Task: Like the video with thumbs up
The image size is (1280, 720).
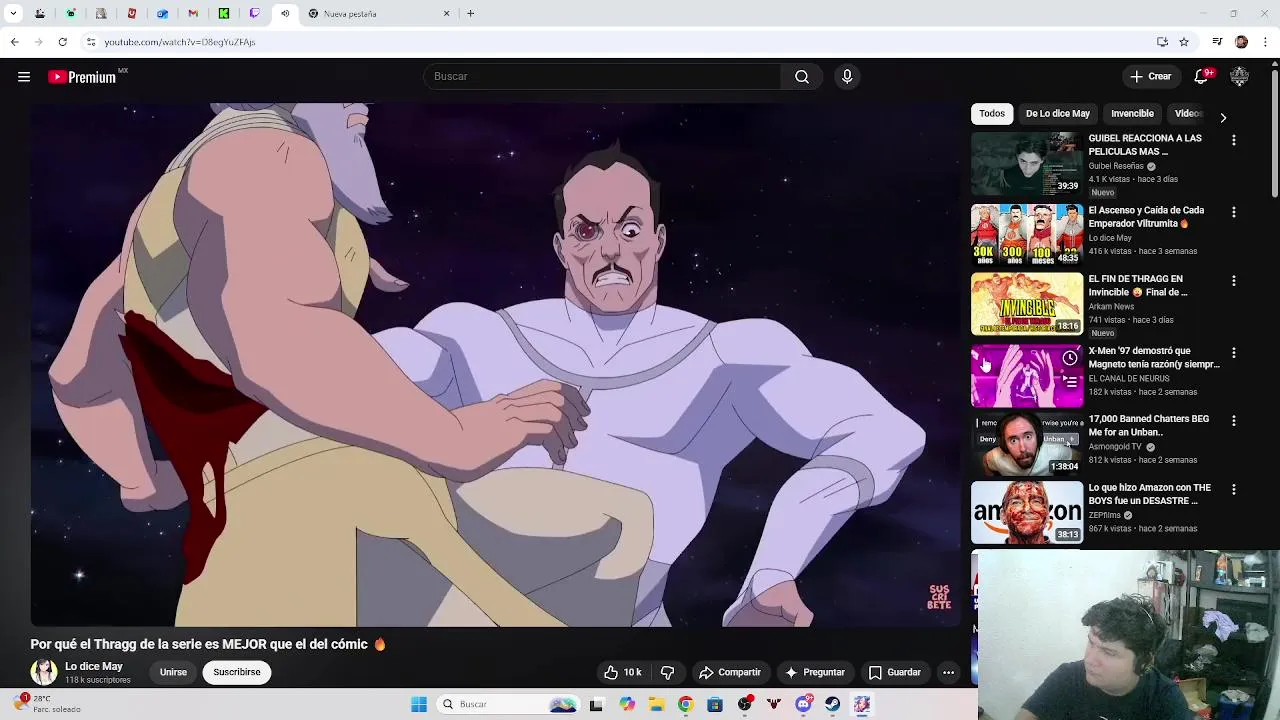Action: [x=622, y=672]
